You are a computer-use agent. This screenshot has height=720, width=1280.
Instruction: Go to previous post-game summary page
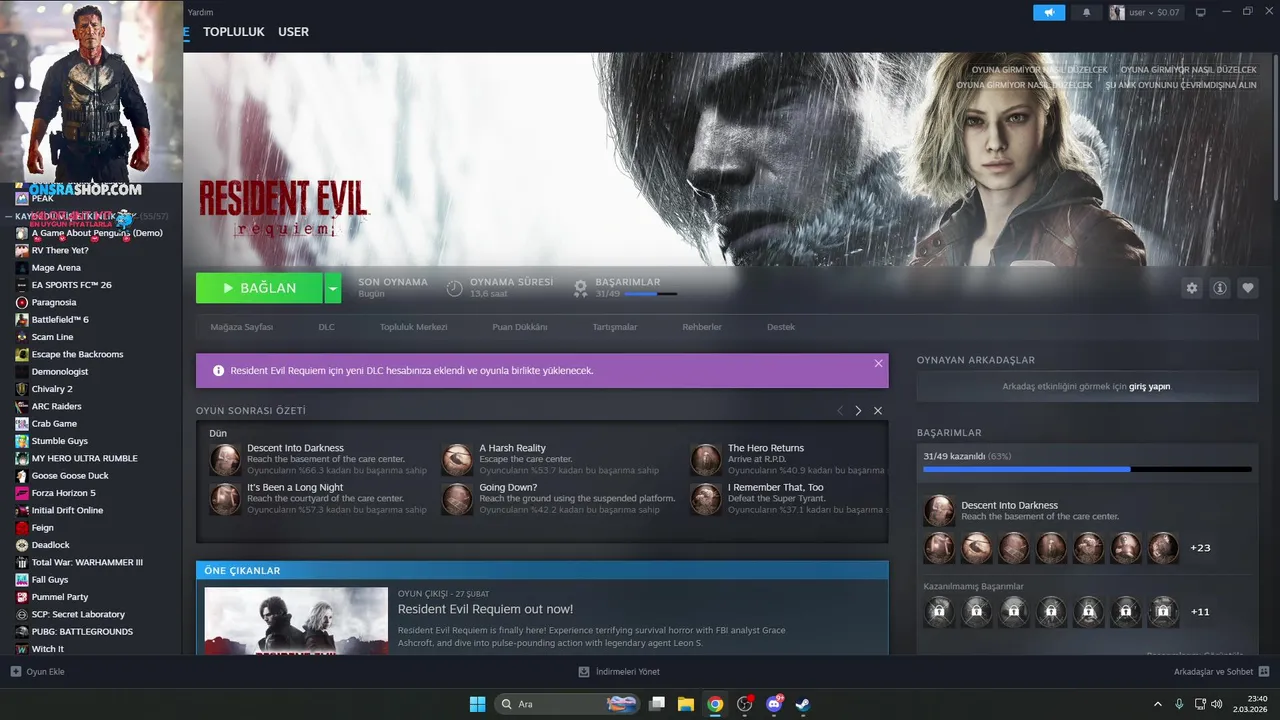[x=840, y=411]
